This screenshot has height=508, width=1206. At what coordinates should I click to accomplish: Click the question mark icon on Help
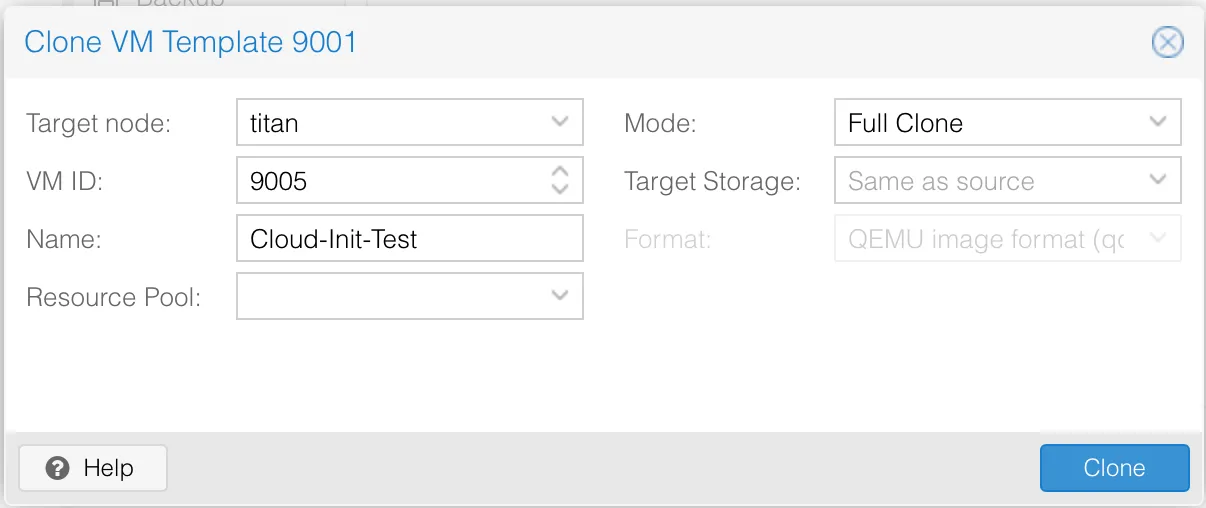[58, 468]
